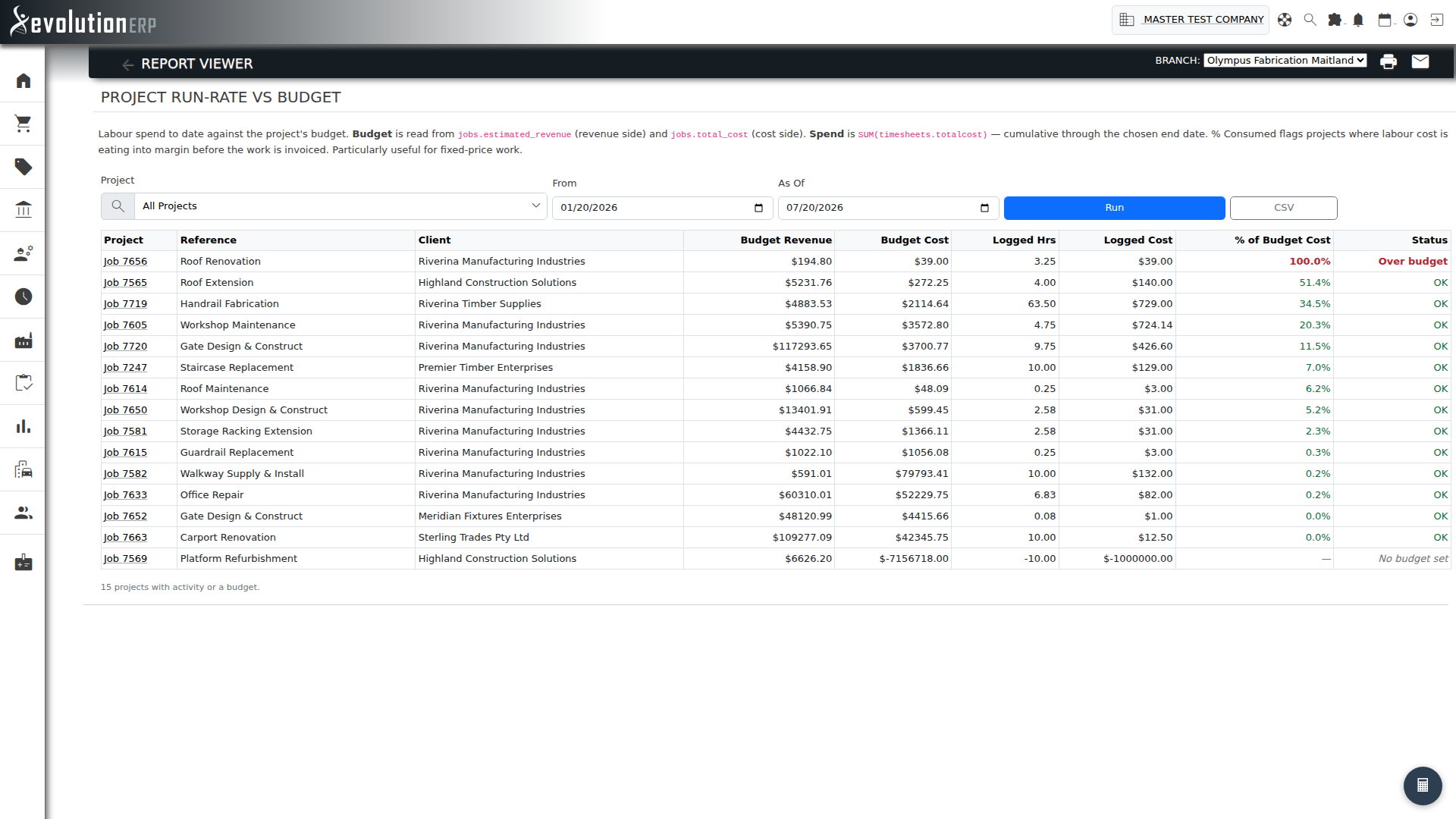Click the No budget set status
Screen dimensions: 1456x819
coord(1413,559)
